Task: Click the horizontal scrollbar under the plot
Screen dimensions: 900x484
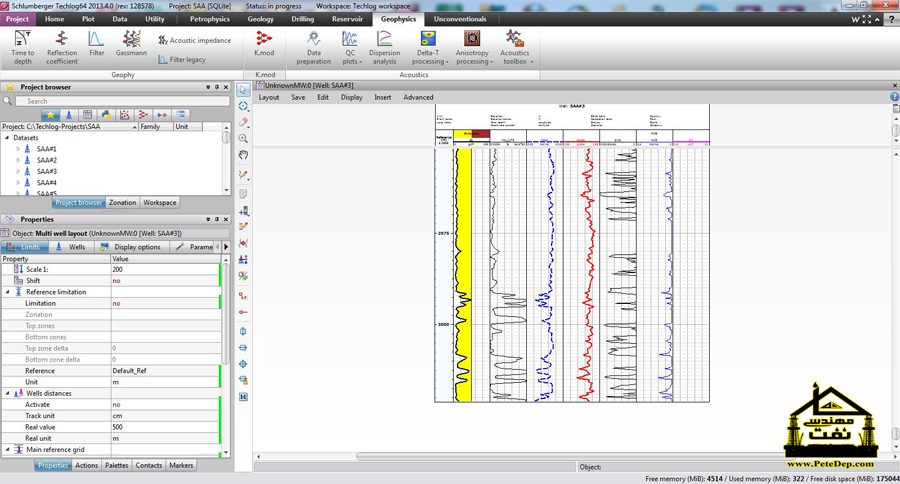Action: (574, 456)
